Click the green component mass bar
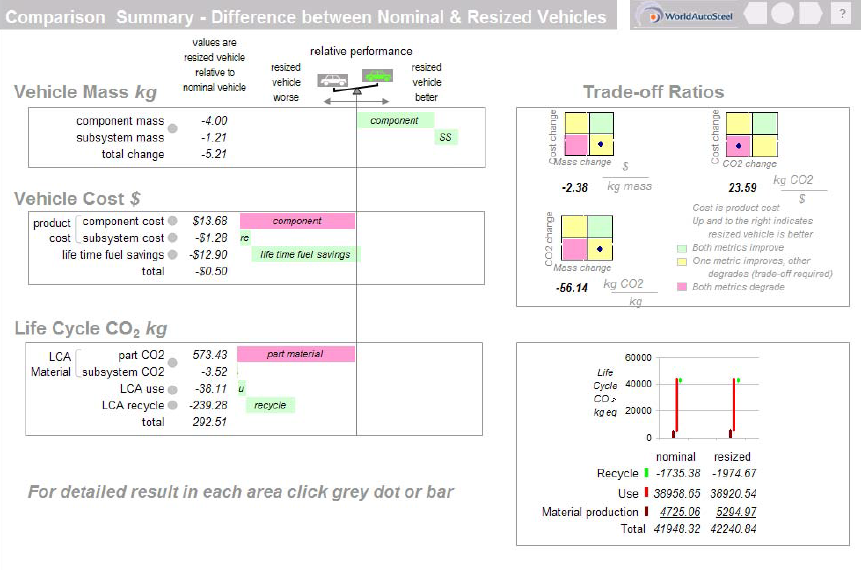862x570 pixels. pyautogui.click(x=395, y=120)
